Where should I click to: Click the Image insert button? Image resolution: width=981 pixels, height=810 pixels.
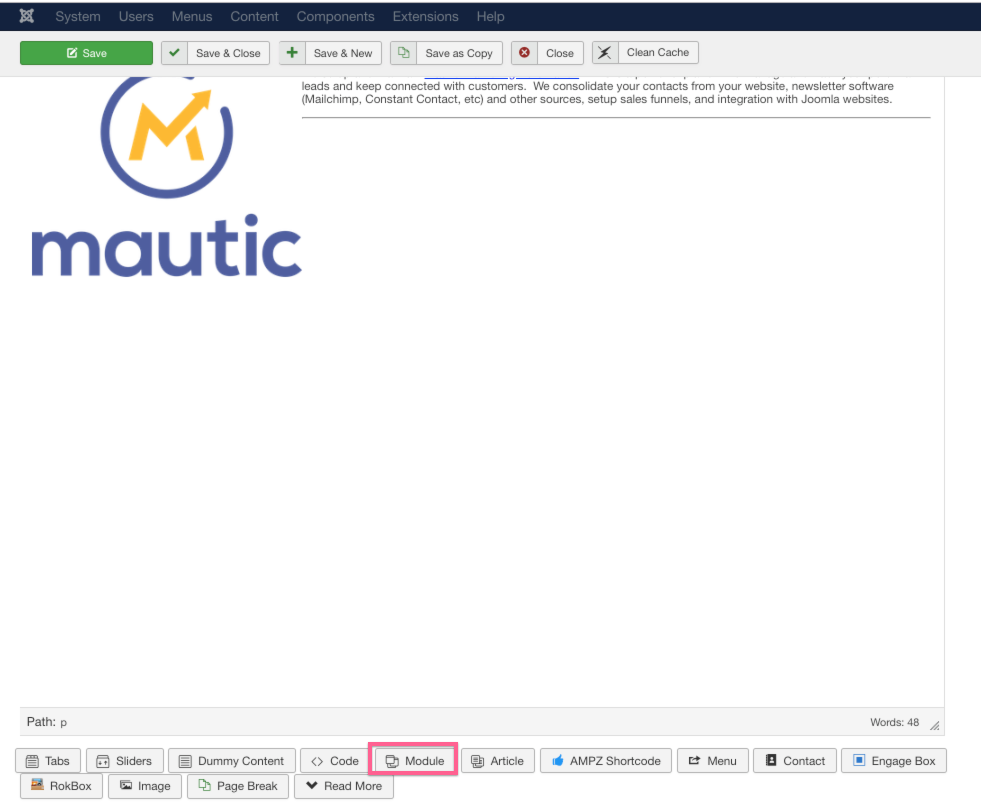tap(145, 786)
